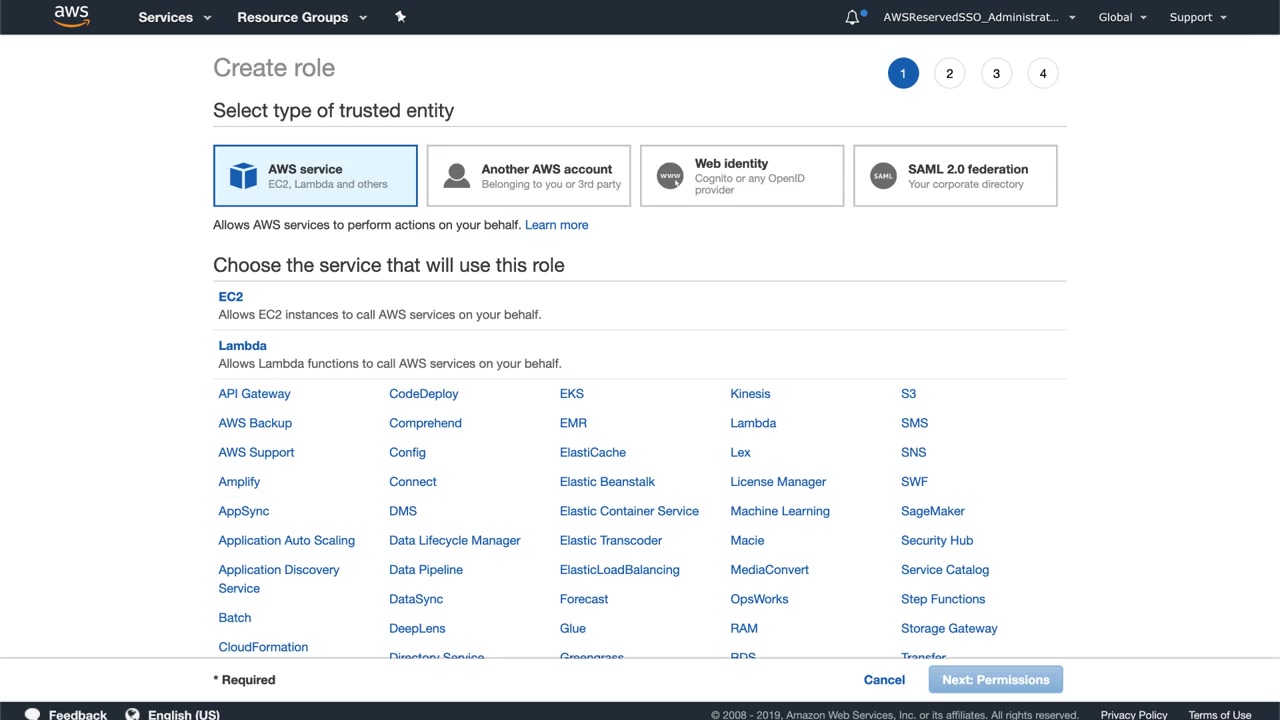
Task: Click the language globe icon
Action: pos(132,714)
